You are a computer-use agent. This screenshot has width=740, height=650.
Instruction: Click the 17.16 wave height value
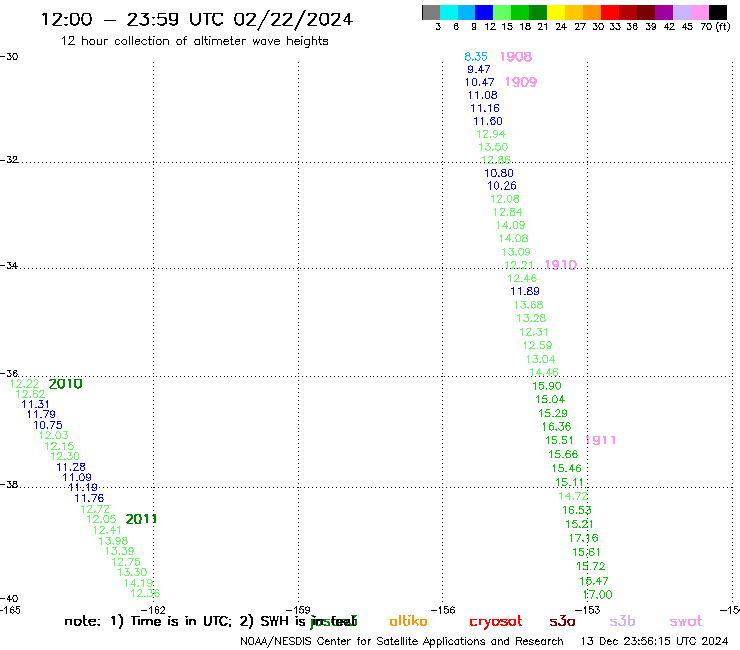[583, 538]
